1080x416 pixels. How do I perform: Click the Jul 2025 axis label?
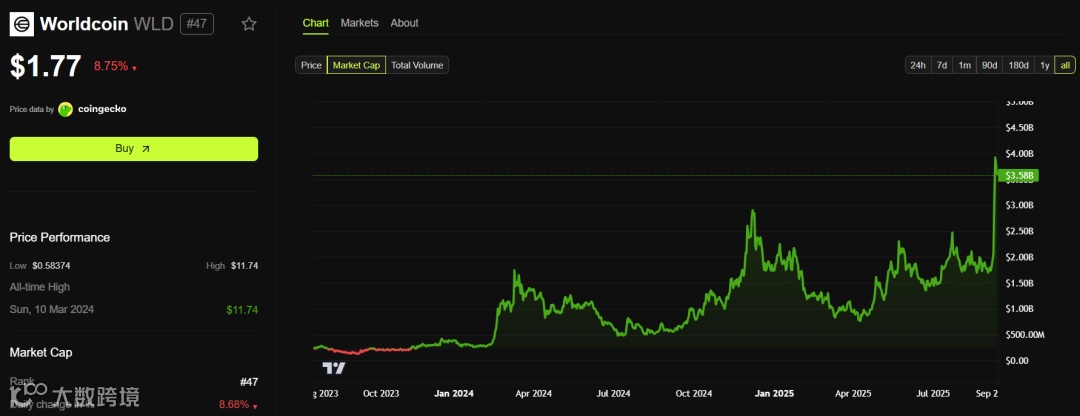pyautogui.click(x=931, y=394)
